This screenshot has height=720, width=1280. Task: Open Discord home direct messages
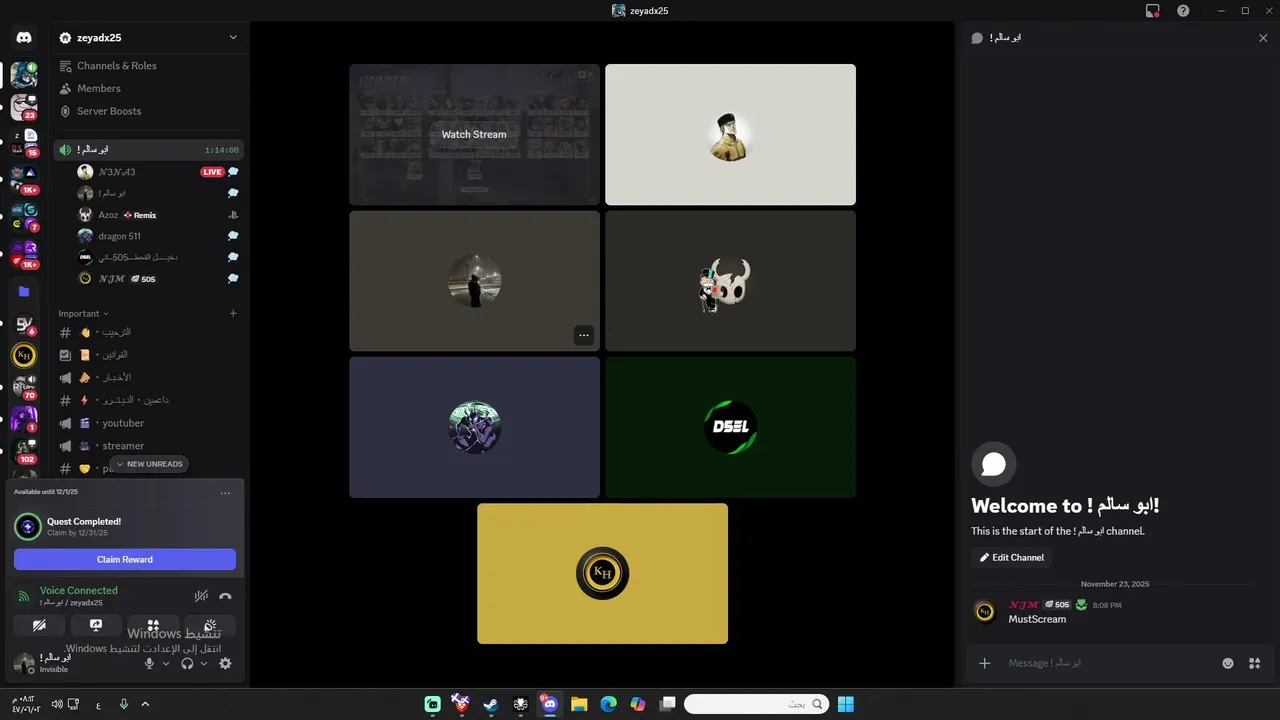click(x=24, y=38)
